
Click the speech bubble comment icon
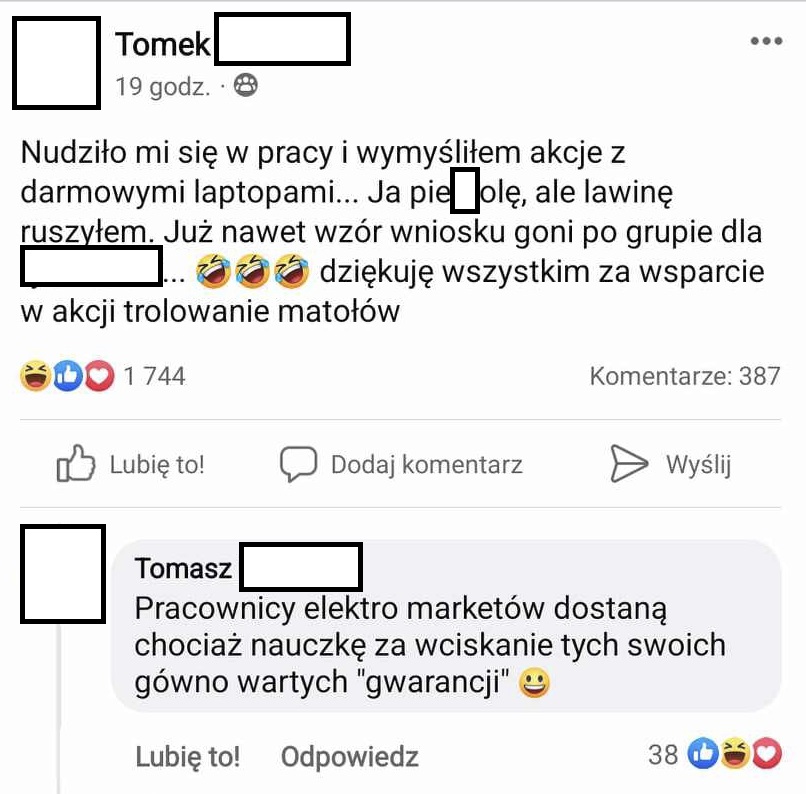(x=298, y=464)
